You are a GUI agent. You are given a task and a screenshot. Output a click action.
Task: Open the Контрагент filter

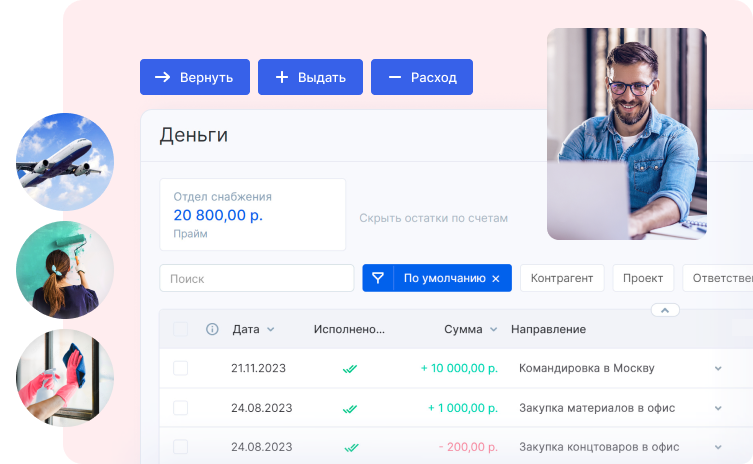562,278
